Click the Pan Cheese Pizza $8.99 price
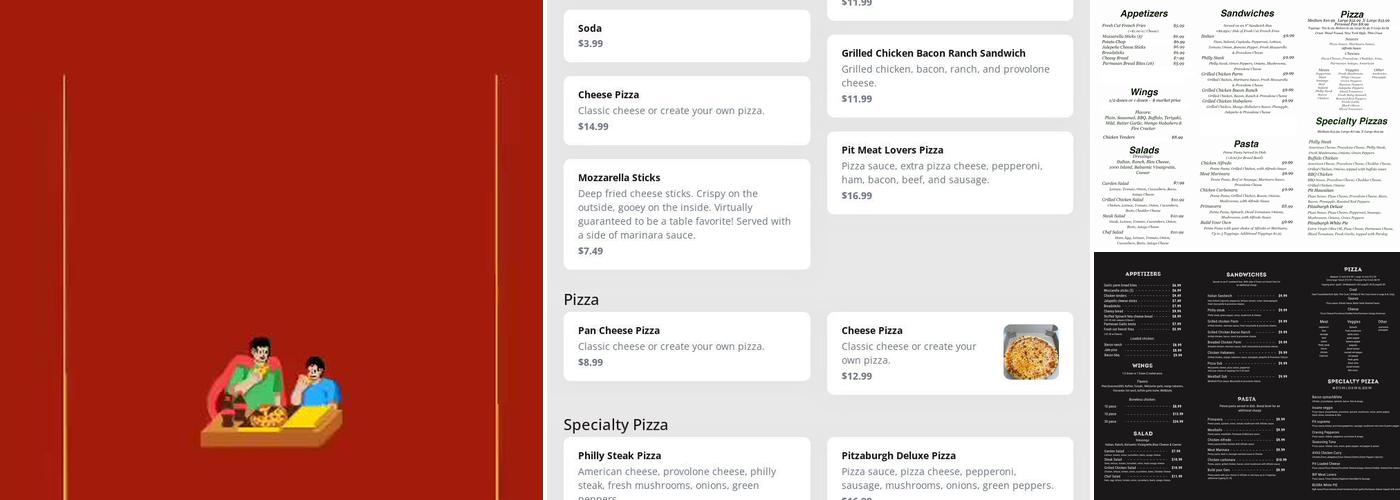1400x500 pixels. (590, 362)
